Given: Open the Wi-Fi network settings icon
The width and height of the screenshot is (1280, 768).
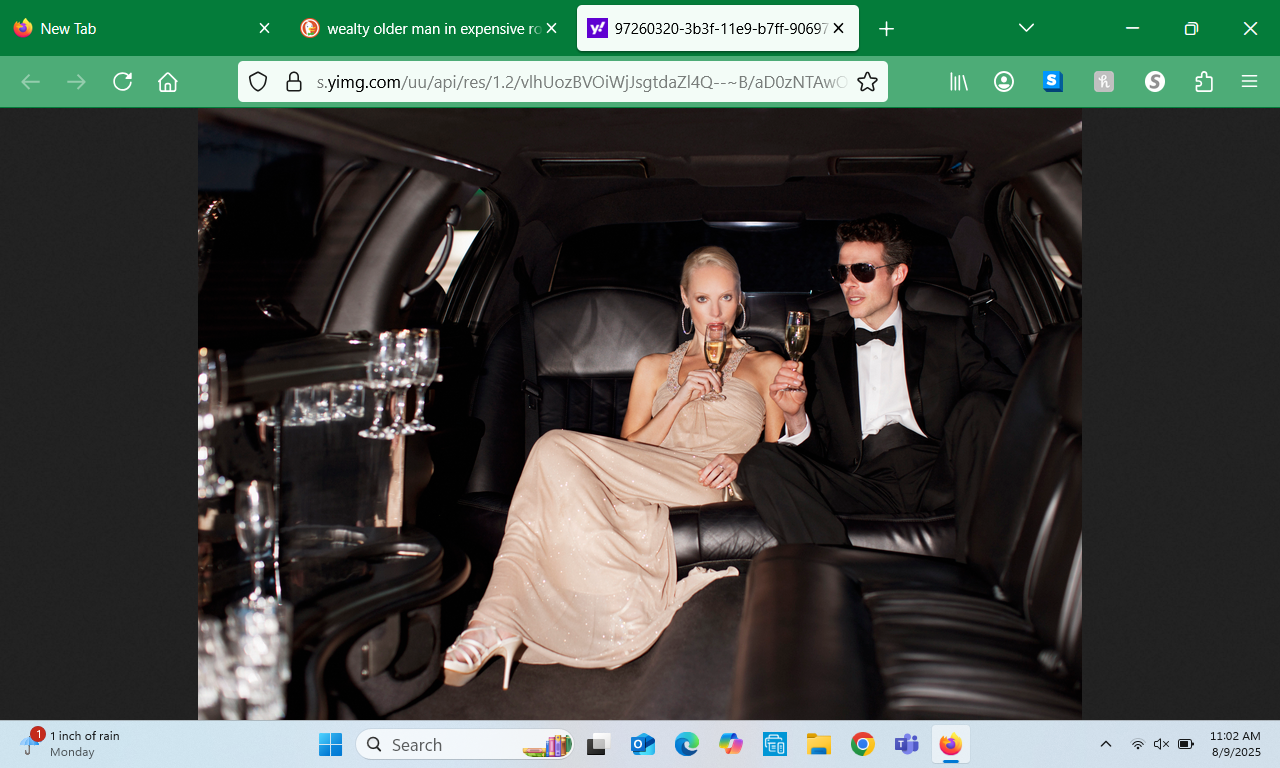Looking at the screenshot, I should click(1137, 744).
